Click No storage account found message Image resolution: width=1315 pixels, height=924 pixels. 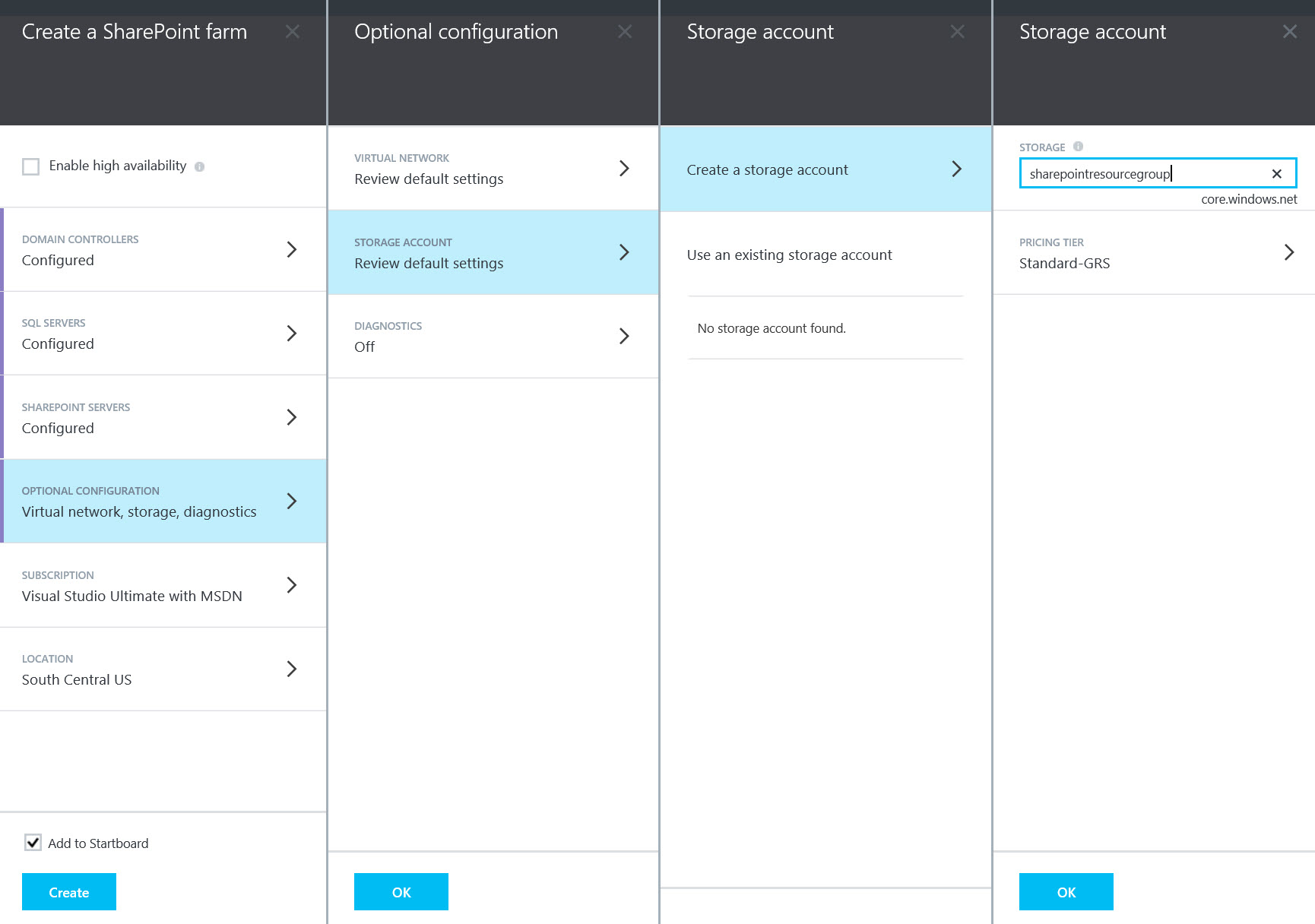click(x=772, y=328)
